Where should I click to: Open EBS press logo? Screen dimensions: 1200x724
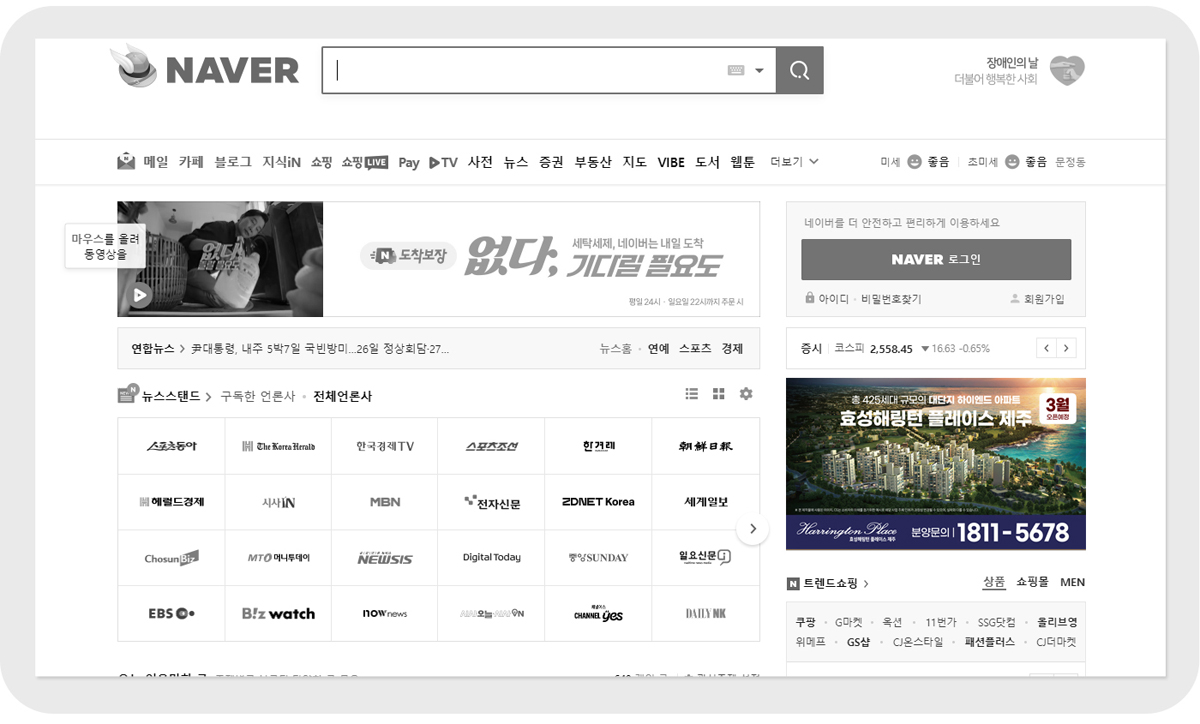(171, 613)
